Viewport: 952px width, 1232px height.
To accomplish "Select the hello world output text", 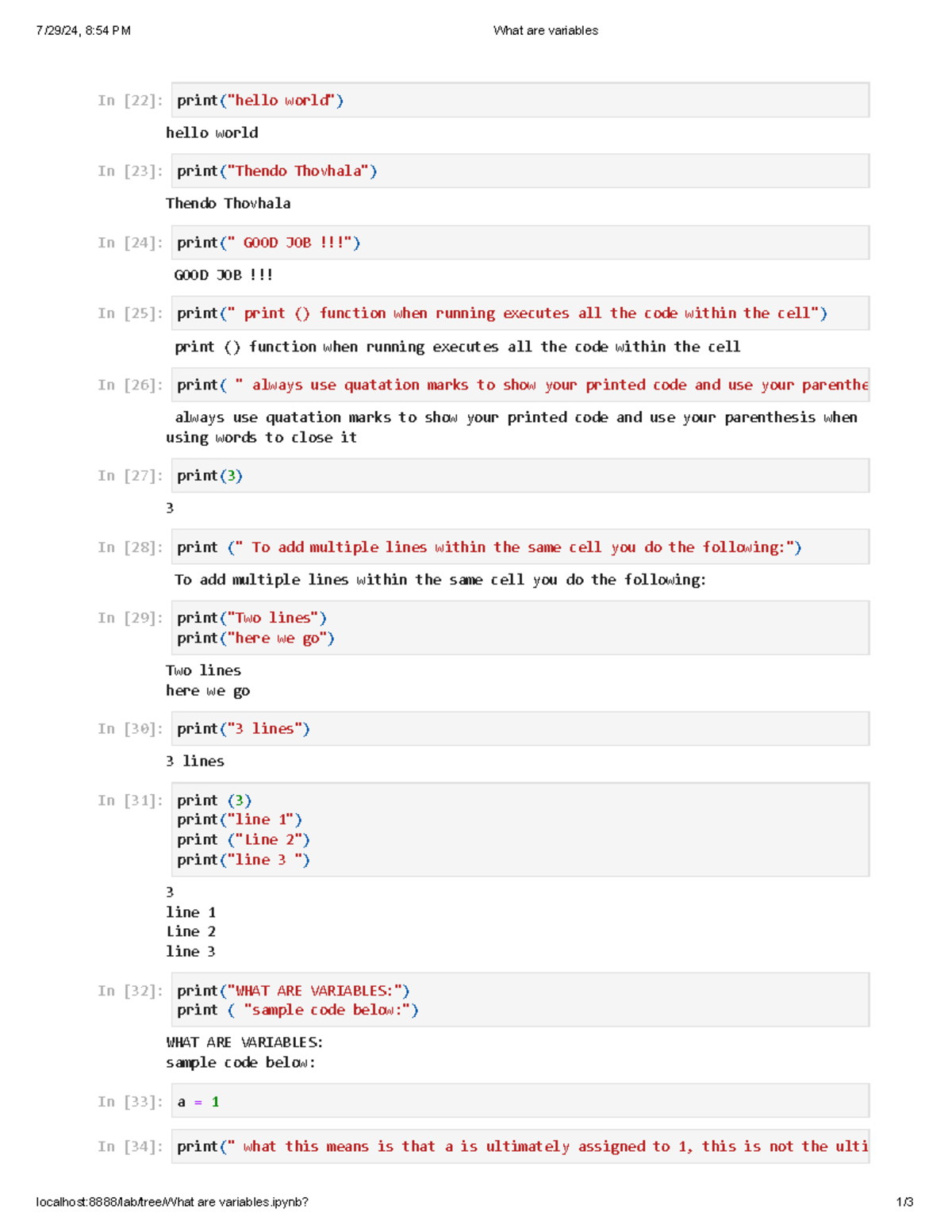I will (x=212, y=132).
